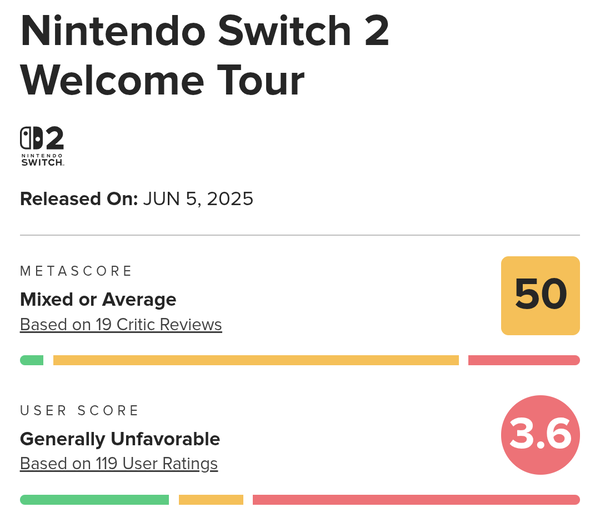This screenshot has width=600, height=517.
Task: Open the 119 User Ratings link
Action: click(x=119, y=463)
